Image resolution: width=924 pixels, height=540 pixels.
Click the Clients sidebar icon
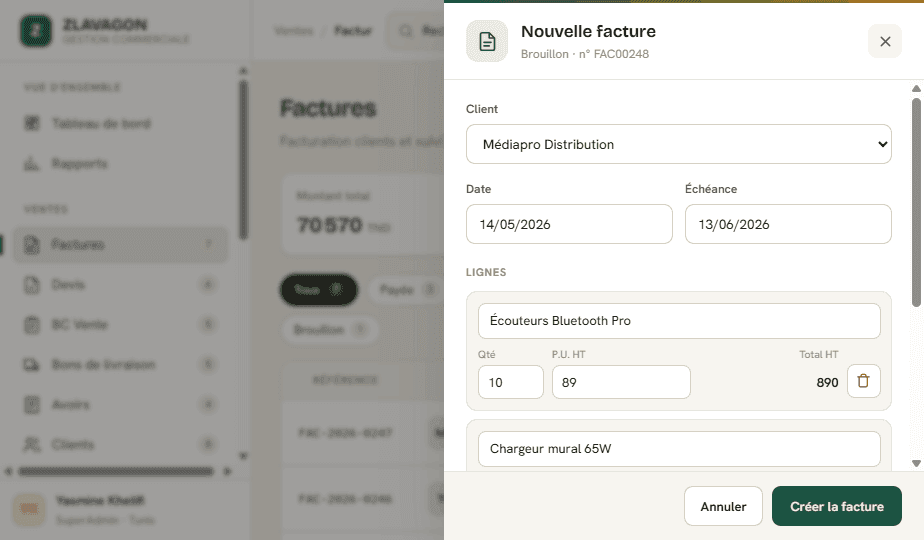tap(32, 444)
